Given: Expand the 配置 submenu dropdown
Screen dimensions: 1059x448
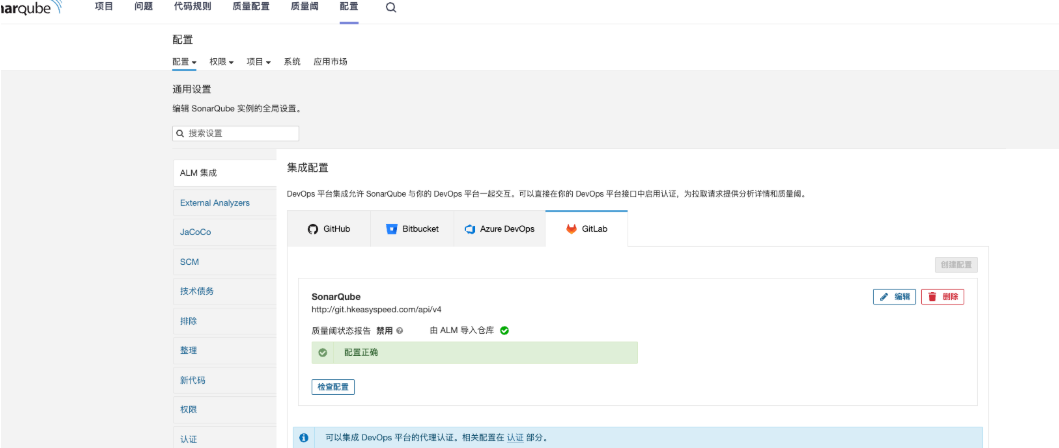Looking at the screenshot, I should 184,61.
